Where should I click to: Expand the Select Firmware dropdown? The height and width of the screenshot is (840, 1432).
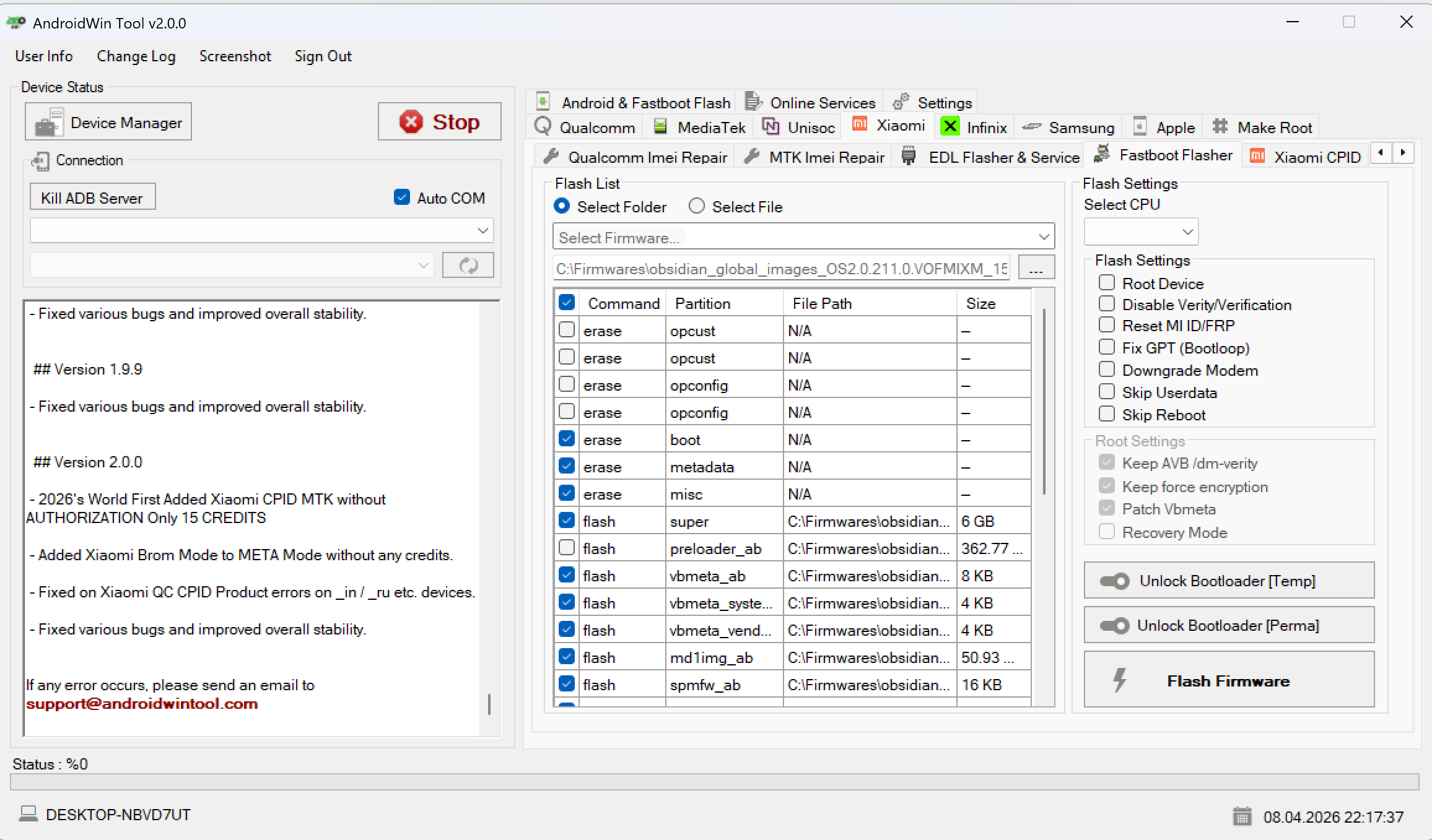pyautogui.click(x=1044, y=237)
